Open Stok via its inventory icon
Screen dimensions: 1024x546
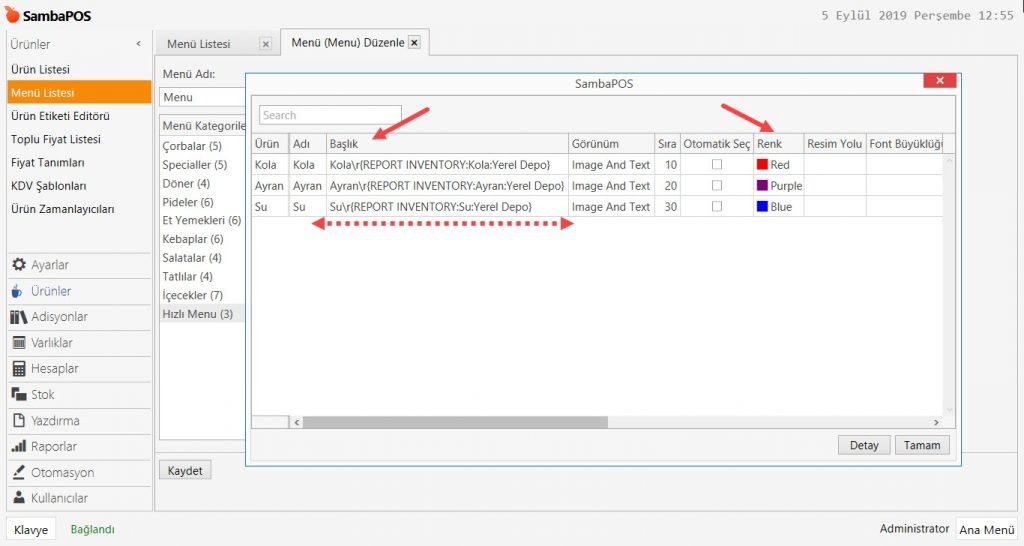[18, 395]
